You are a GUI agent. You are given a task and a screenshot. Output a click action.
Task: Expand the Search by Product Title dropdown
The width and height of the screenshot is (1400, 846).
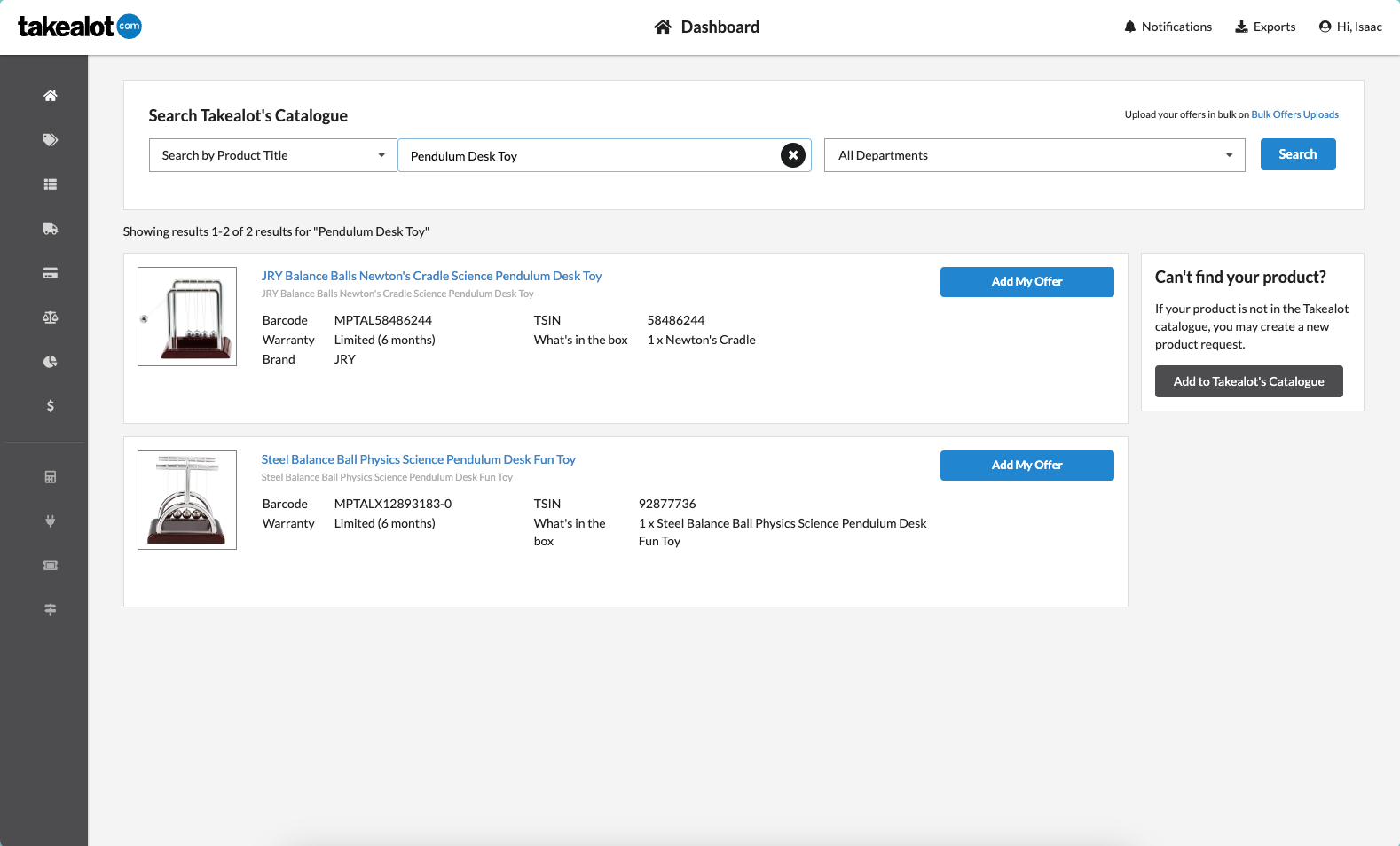272,155
